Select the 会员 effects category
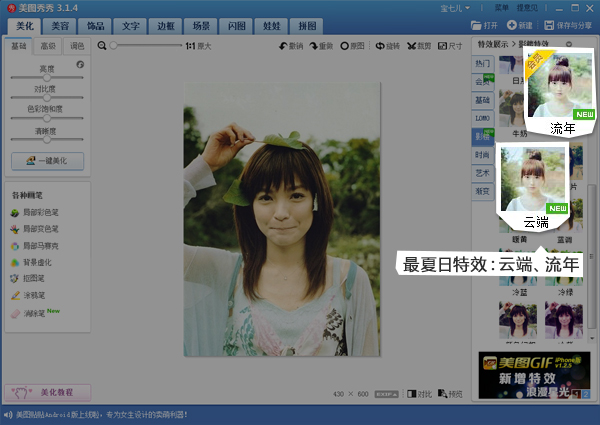 point(483,81)
